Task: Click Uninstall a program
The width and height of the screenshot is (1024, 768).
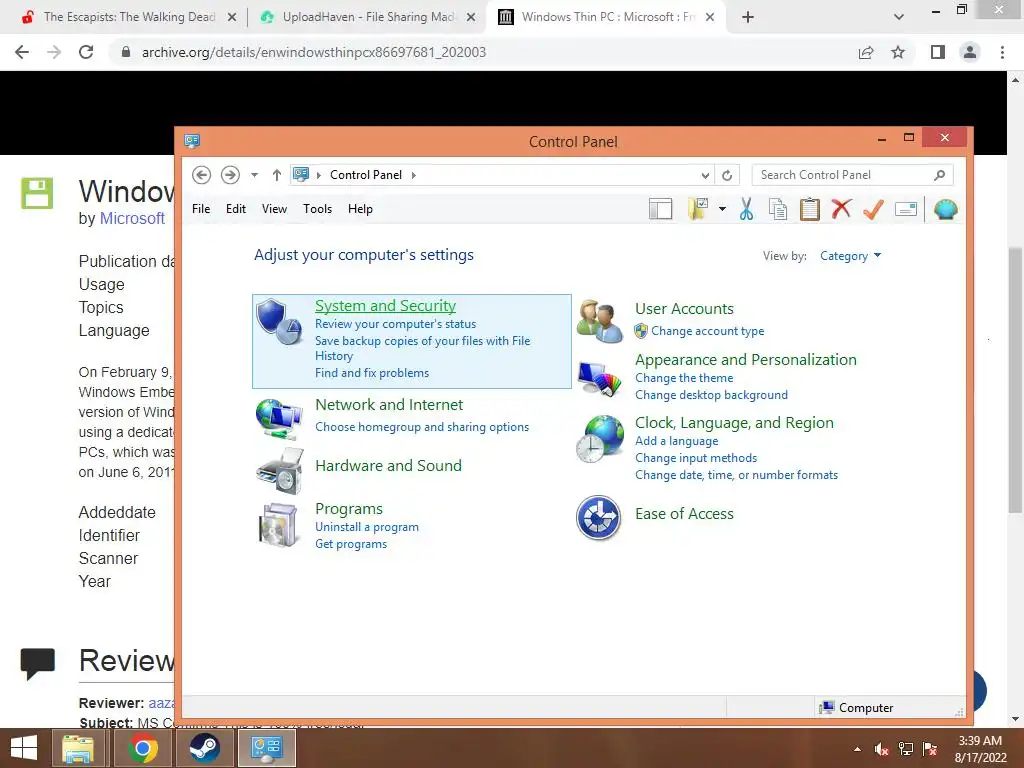Action: (x=367, y=527)
